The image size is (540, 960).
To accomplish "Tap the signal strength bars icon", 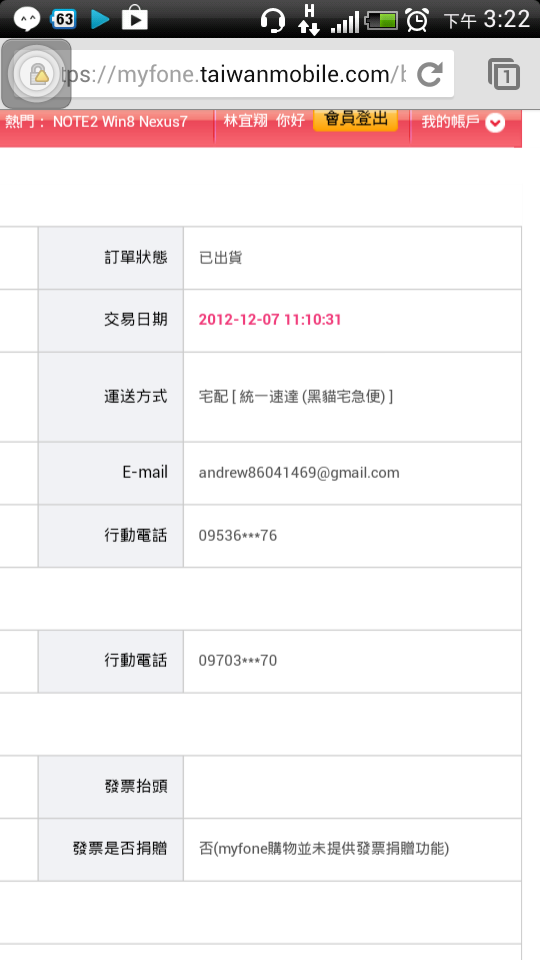I will click(x=345, y=22).
